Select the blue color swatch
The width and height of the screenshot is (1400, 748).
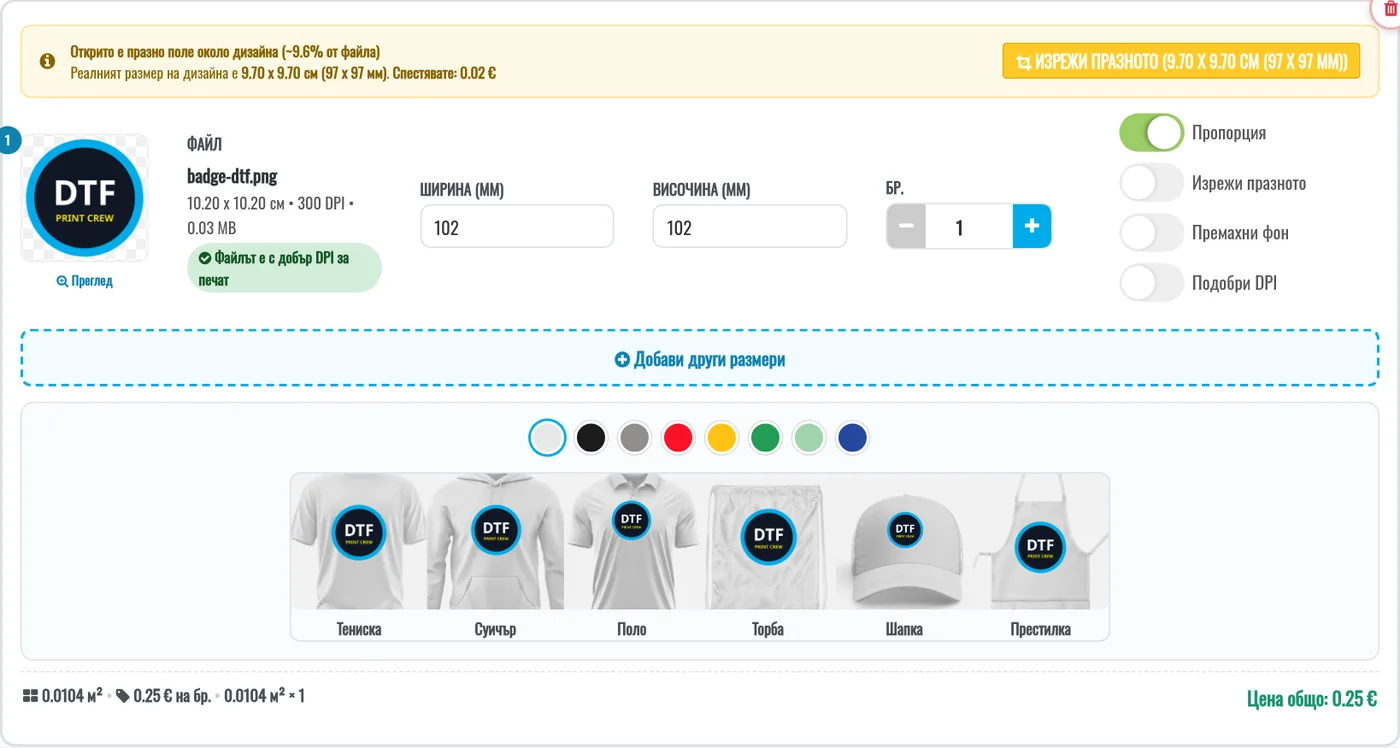pyautogui.click(x=852, y=438)
